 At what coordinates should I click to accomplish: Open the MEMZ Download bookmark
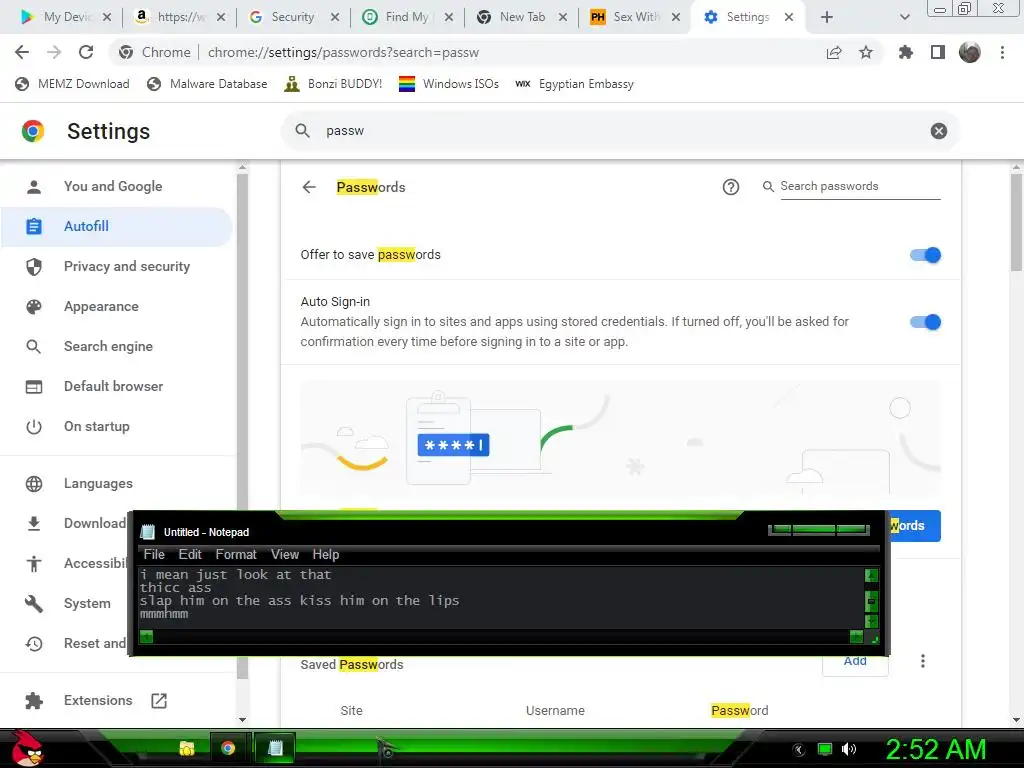click(x=72, y=84)
